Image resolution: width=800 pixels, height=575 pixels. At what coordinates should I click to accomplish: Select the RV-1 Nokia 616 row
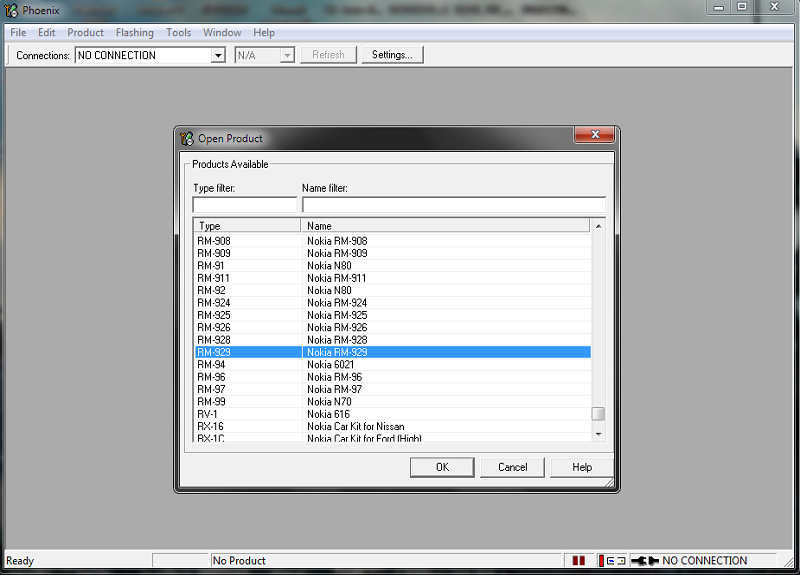click(x=393, y=414)
